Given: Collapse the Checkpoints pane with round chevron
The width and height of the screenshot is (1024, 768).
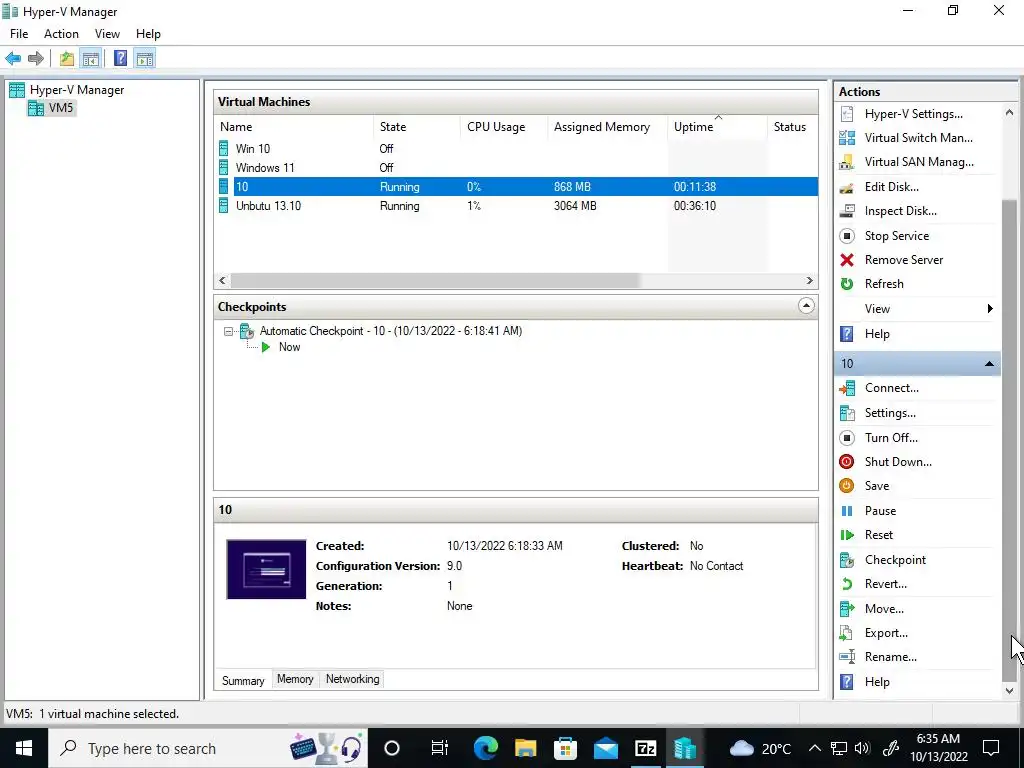Looking at the screenshot, I should (x=806, y=306).
